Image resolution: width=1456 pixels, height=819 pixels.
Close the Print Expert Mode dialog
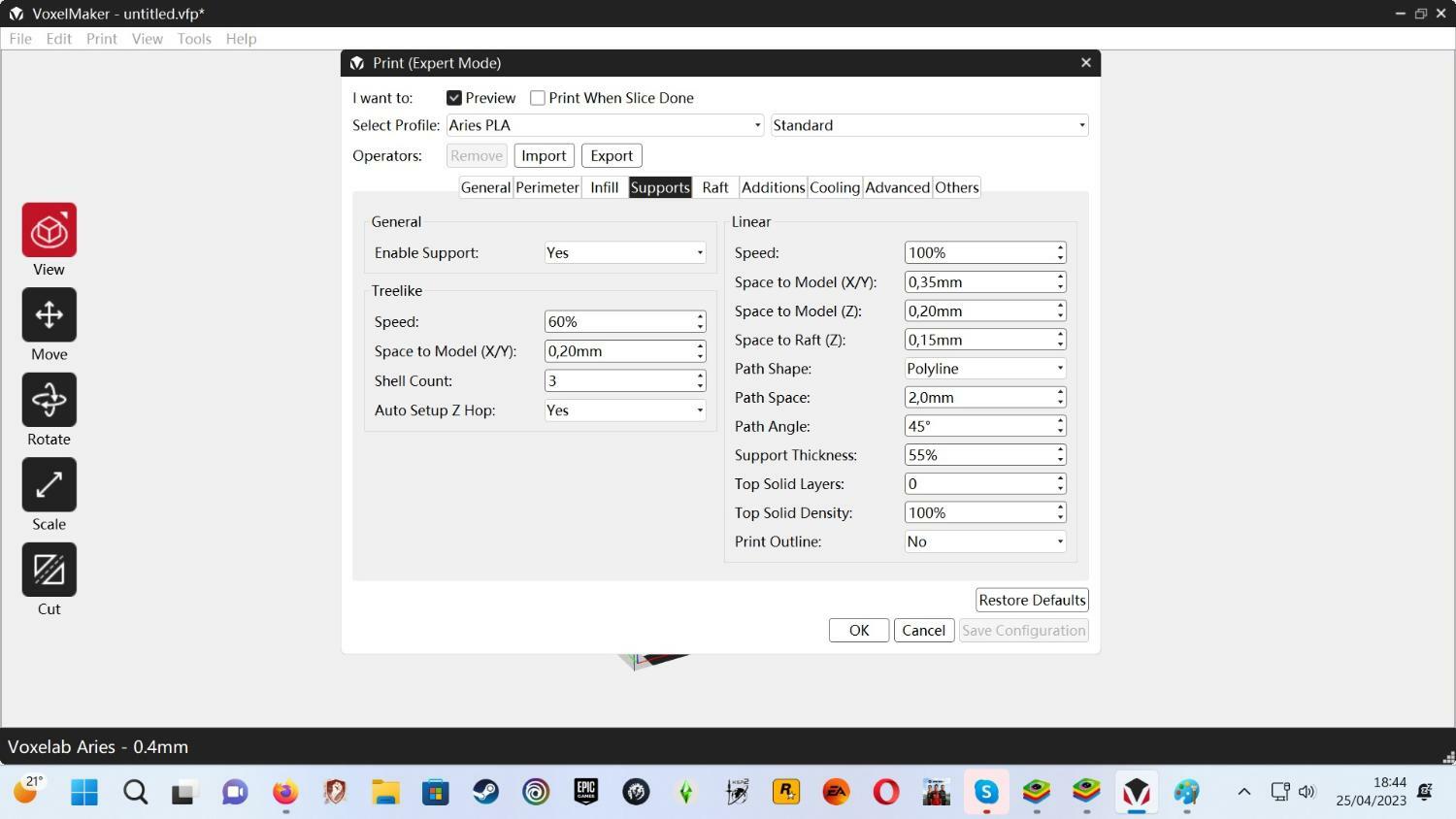[1085, 63]
